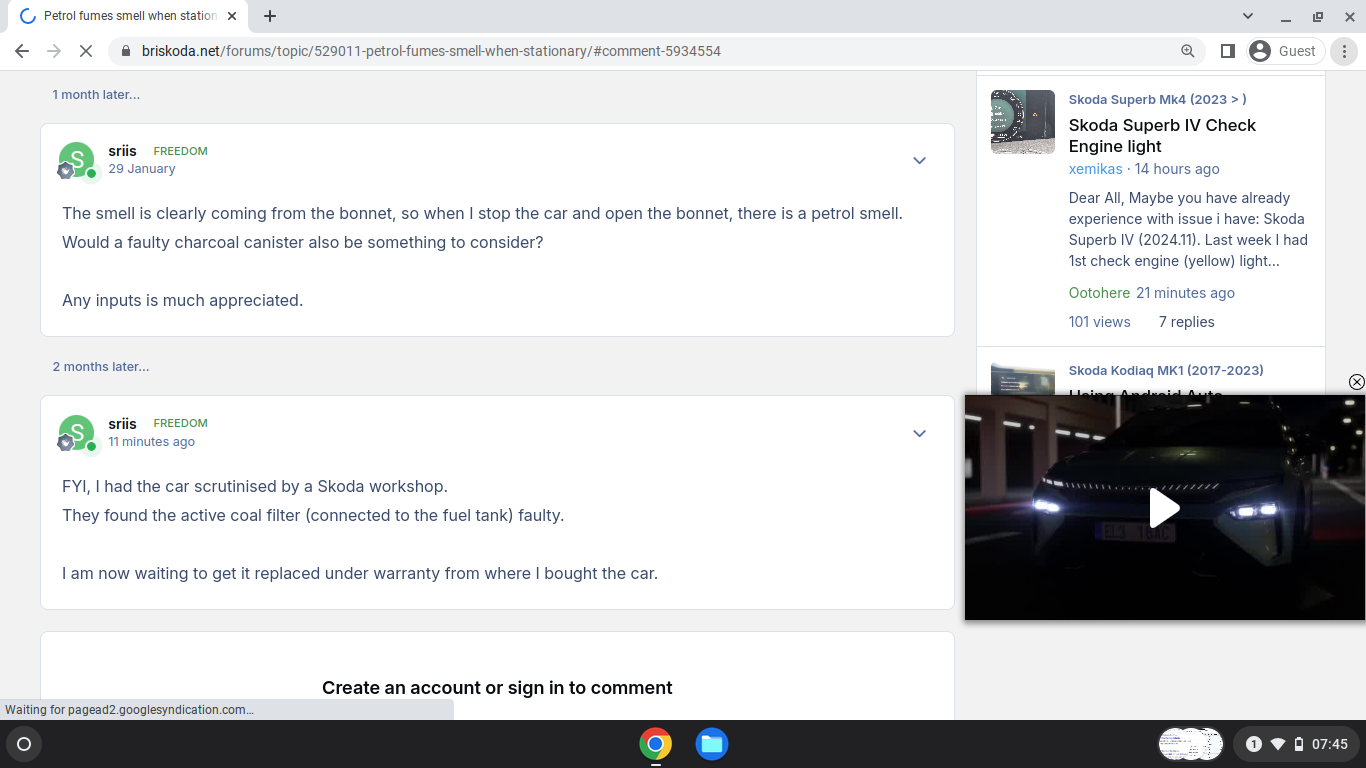Open the tab search dropdown arrow
Viewport: 1366px width, 768px height.
tap(1248, 16)
